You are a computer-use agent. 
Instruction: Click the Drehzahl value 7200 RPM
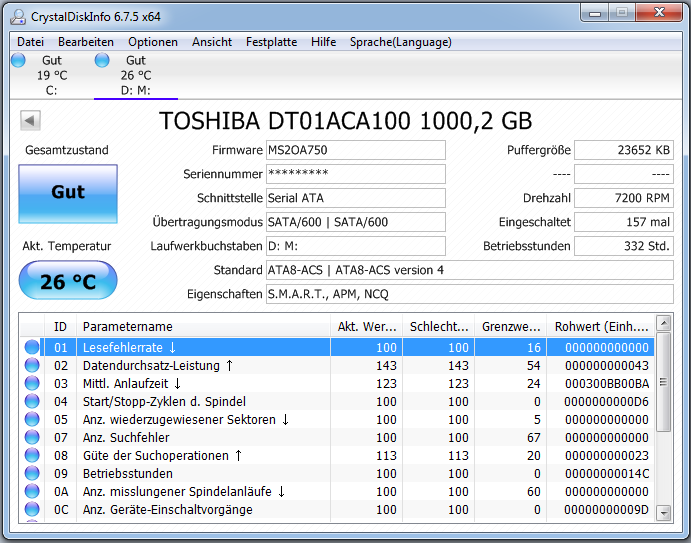coord(624,198)
